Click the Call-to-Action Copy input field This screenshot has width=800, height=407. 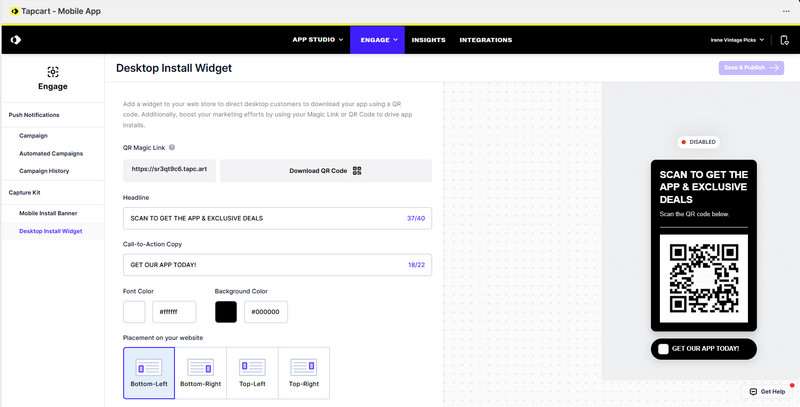point(277,265)
